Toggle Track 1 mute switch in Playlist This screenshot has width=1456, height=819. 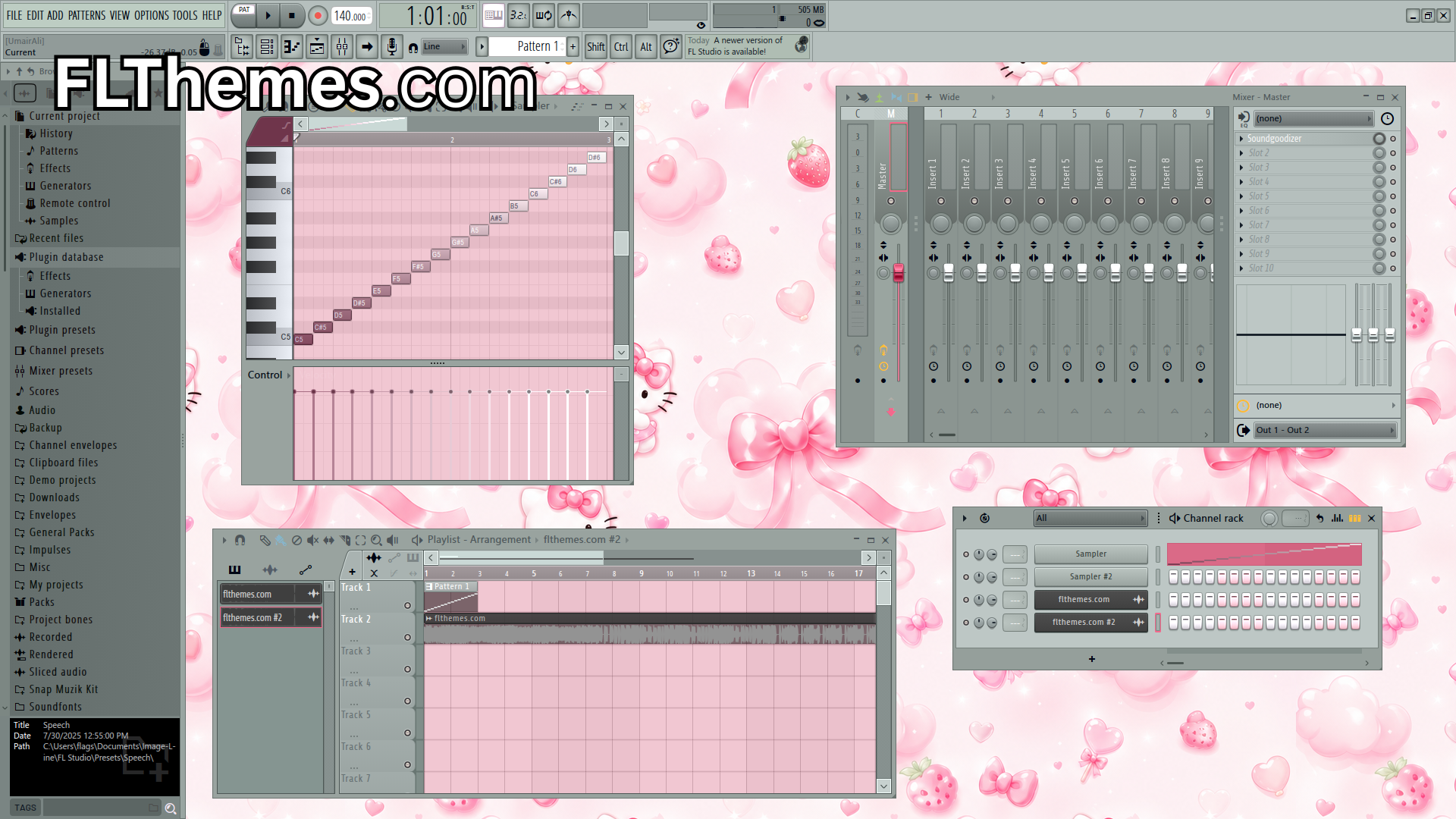click(x=407, y=605)
